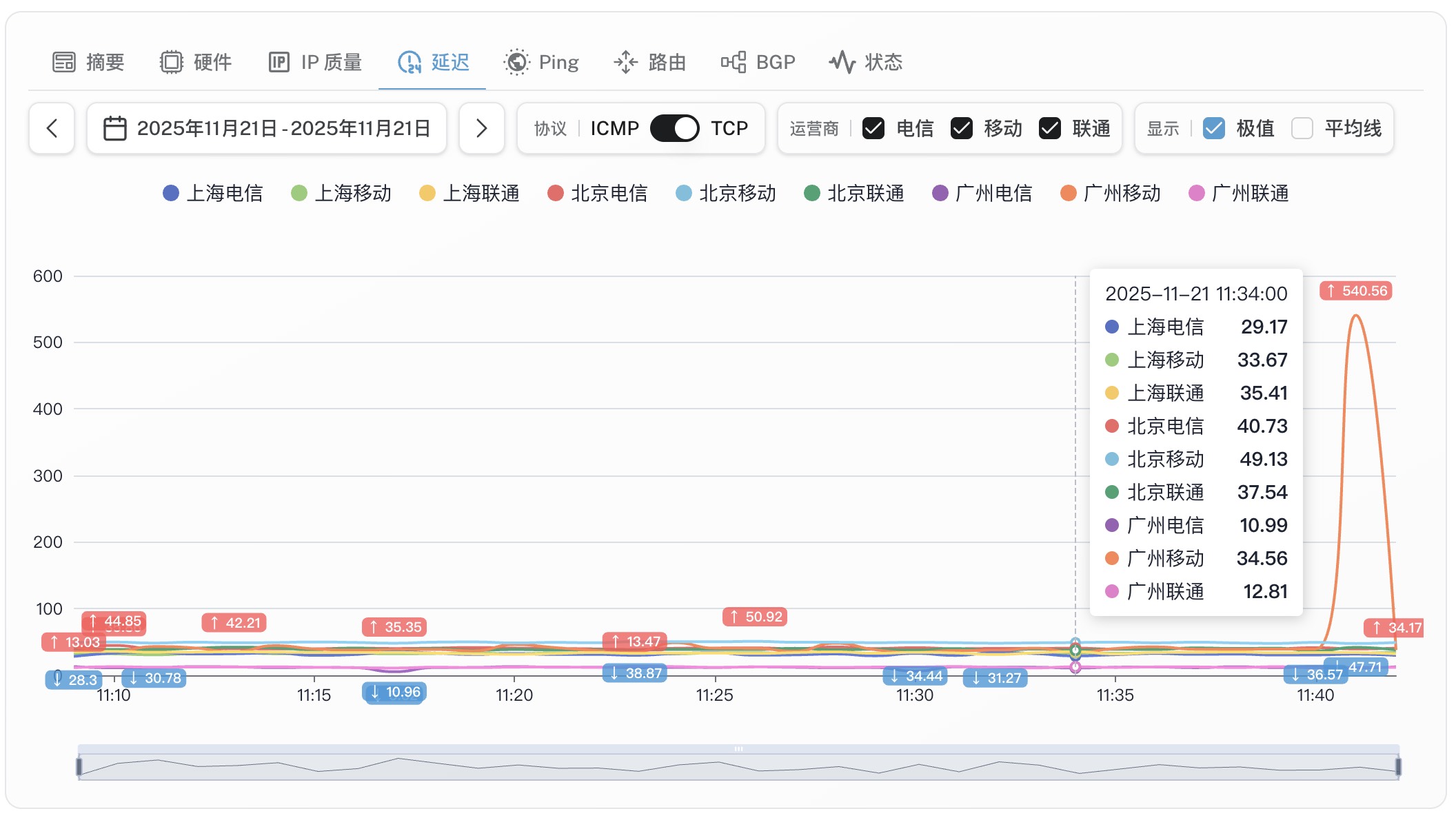Click the 540.56 peak value marker
Viewport: 1456px width, 820px height.
pyautogui.click(x=1356, y=291)
